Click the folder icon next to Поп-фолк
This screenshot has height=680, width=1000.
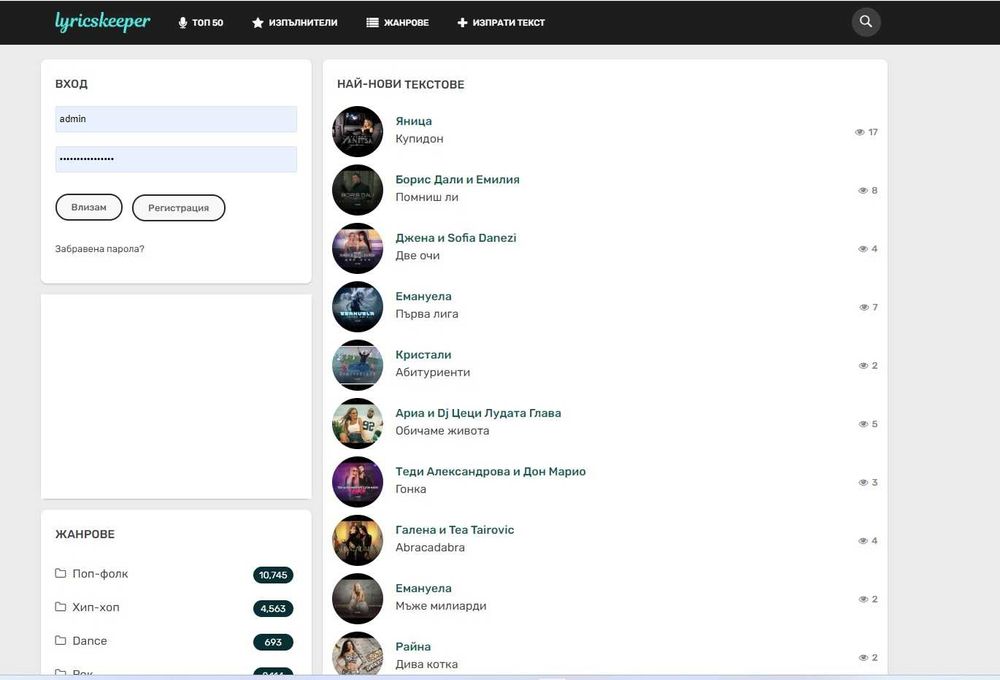61,573
